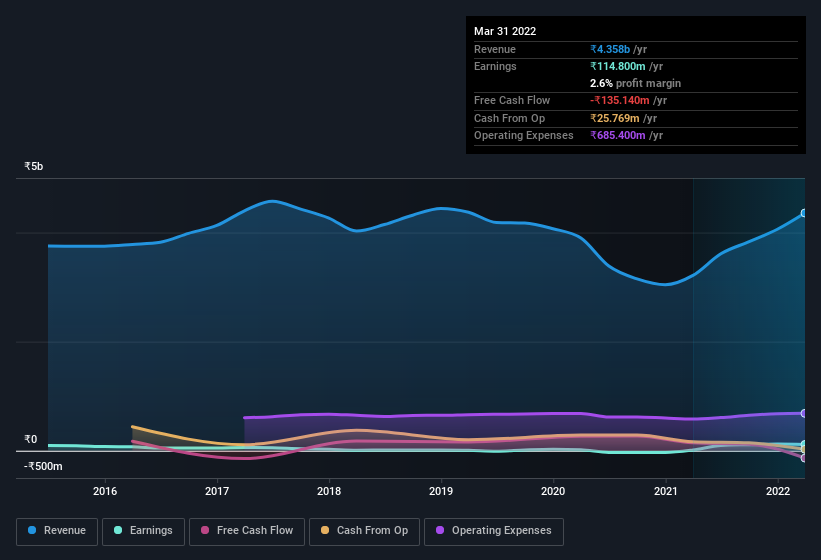Image resolution: width=821 pixels, height=560 pixels.
Task: Click the 2020 x-axis label
Action: click(553, 491)
